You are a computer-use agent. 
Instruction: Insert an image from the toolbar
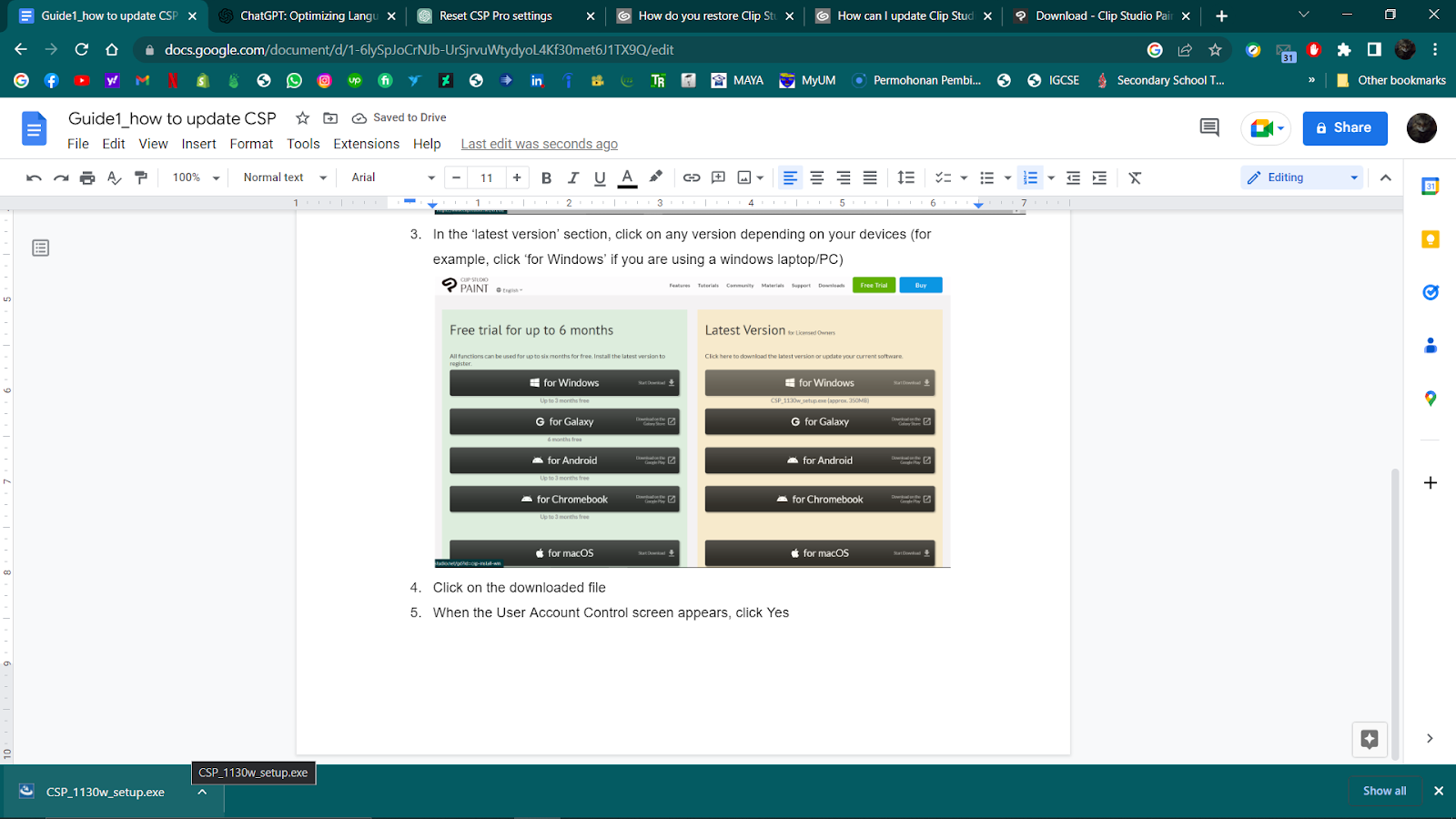(744, 177)
